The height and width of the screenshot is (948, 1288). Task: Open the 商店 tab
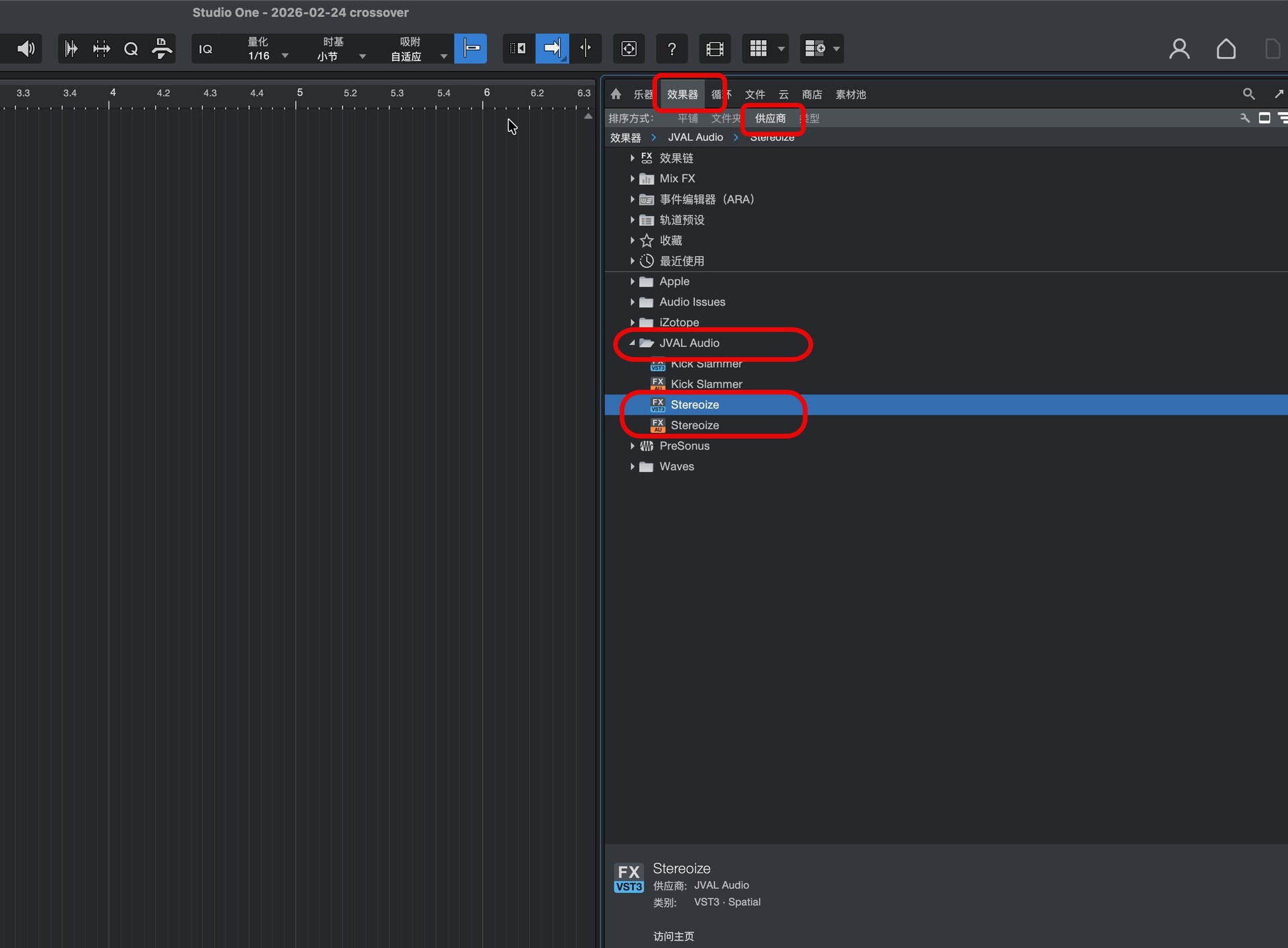(x=811, y=95)
